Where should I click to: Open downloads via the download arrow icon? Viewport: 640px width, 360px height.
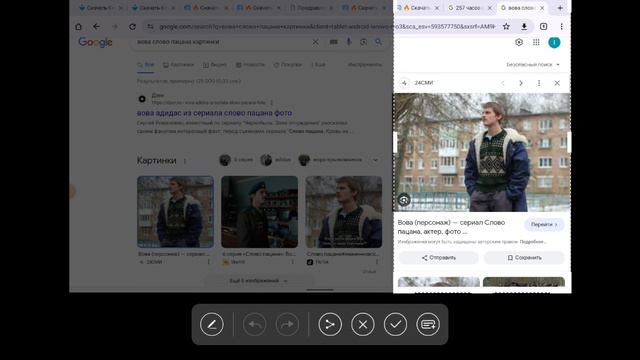tap(524, 27)
